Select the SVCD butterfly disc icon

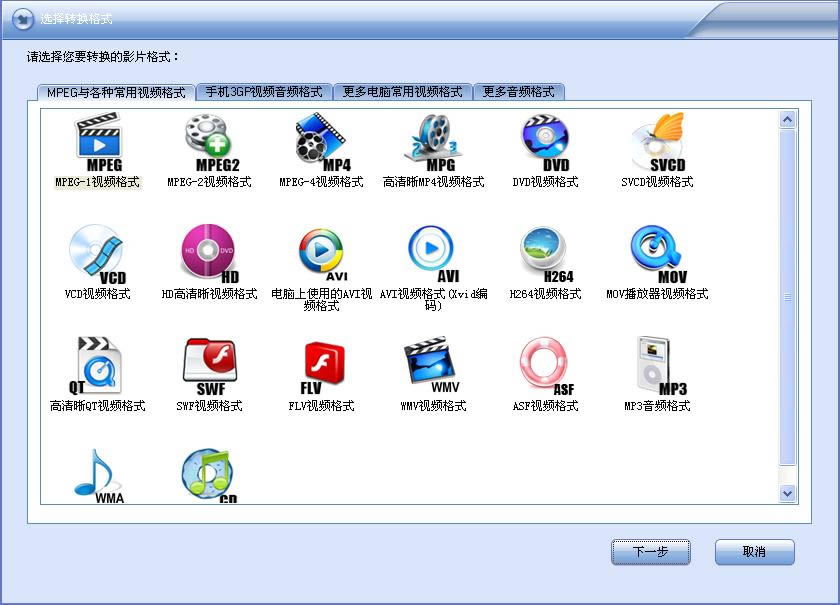(x=658, y=142)
